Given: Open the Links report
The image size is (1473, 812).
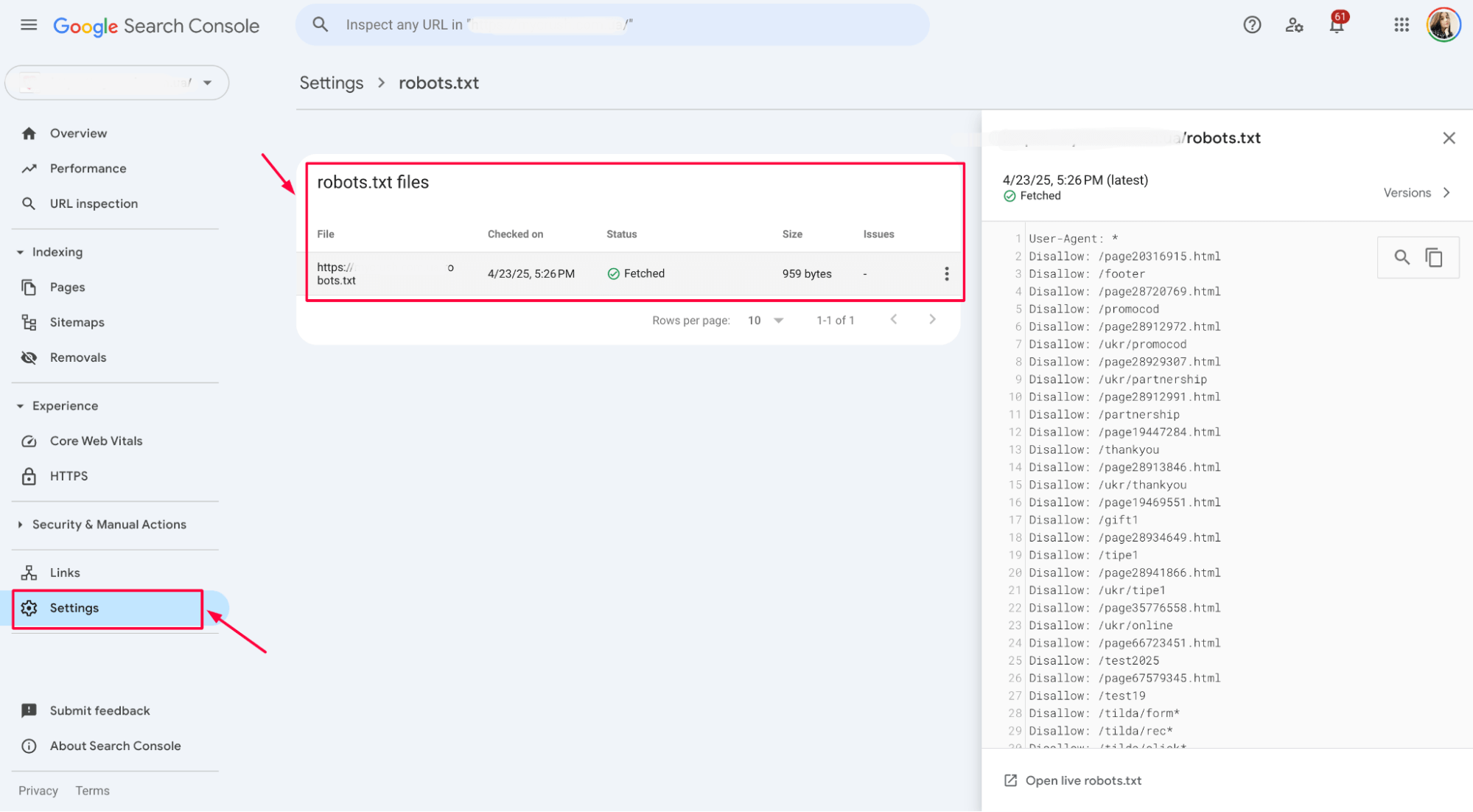Looking at the screenshot, I should [65, 573].
